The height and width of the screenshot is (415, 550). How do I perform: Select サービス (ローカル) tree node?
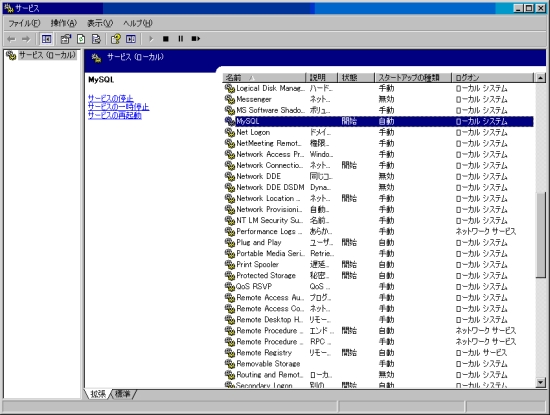coord(47,55)
